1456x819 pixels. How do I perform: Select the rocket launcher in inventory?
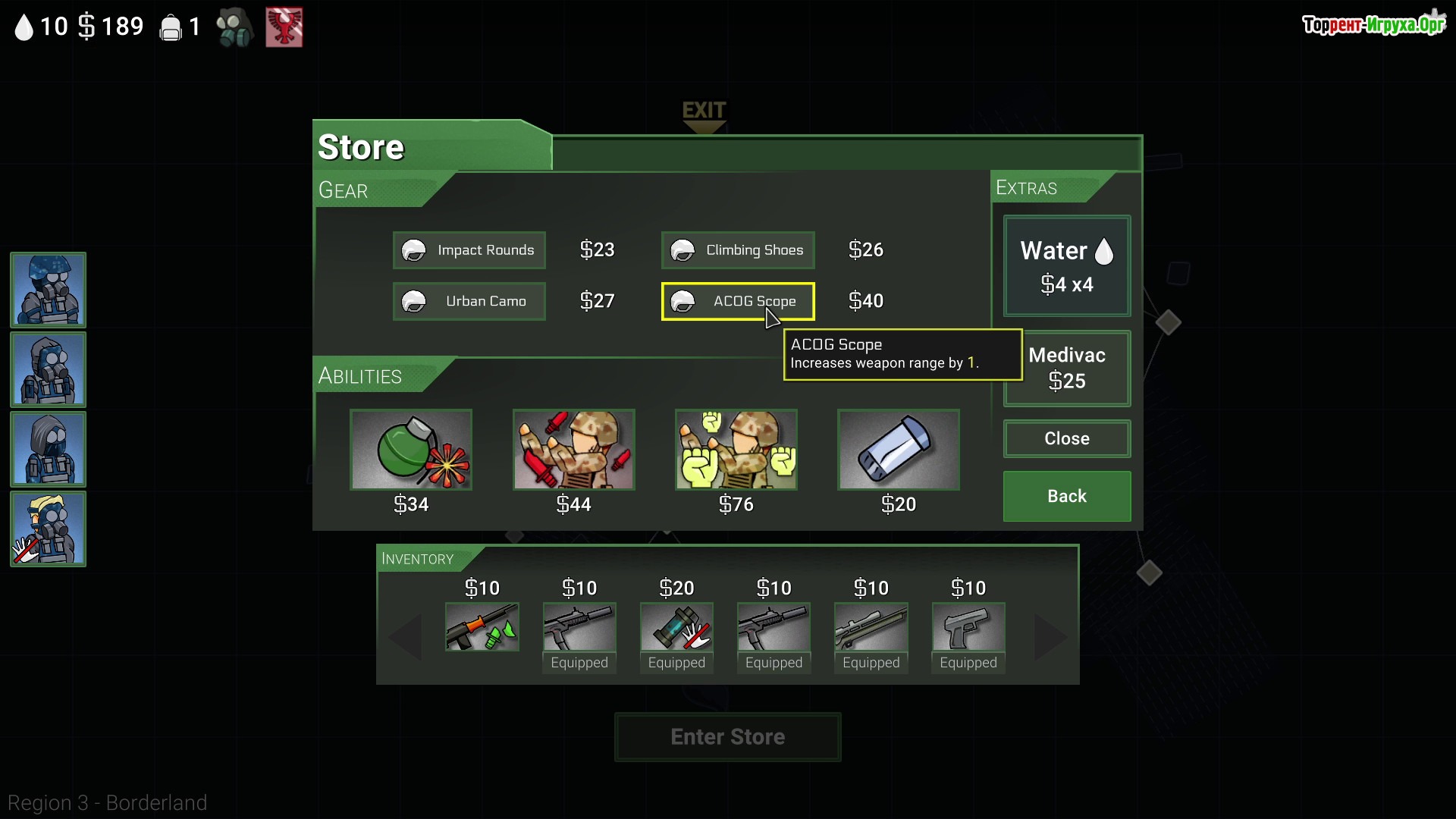pyautogui.click(x=482, y=627)
